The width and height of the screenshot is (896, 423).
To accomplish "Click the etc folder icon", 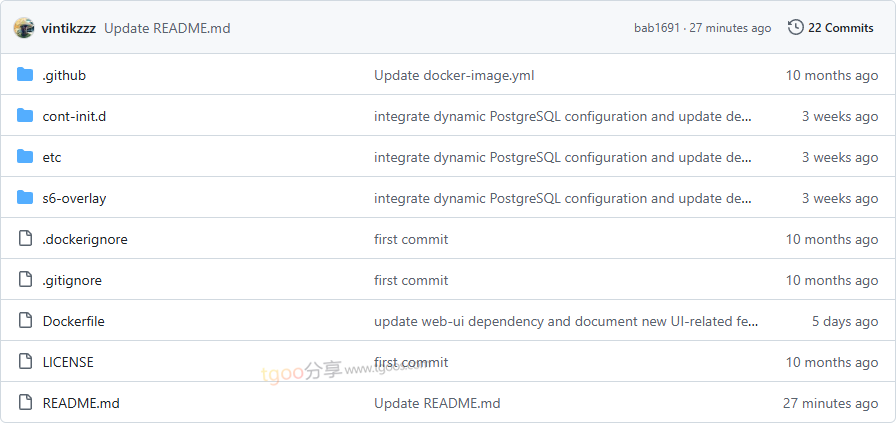I will (25, 157).
